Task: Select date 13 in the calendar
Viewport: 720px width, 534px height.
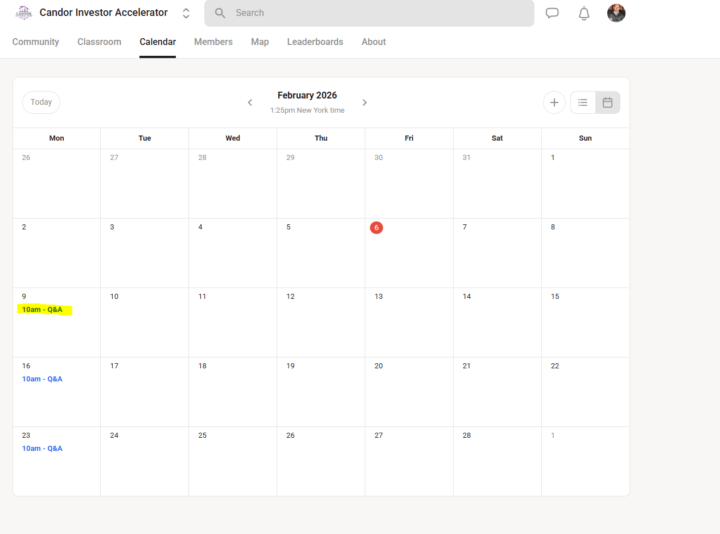Action: coord(378,297)
